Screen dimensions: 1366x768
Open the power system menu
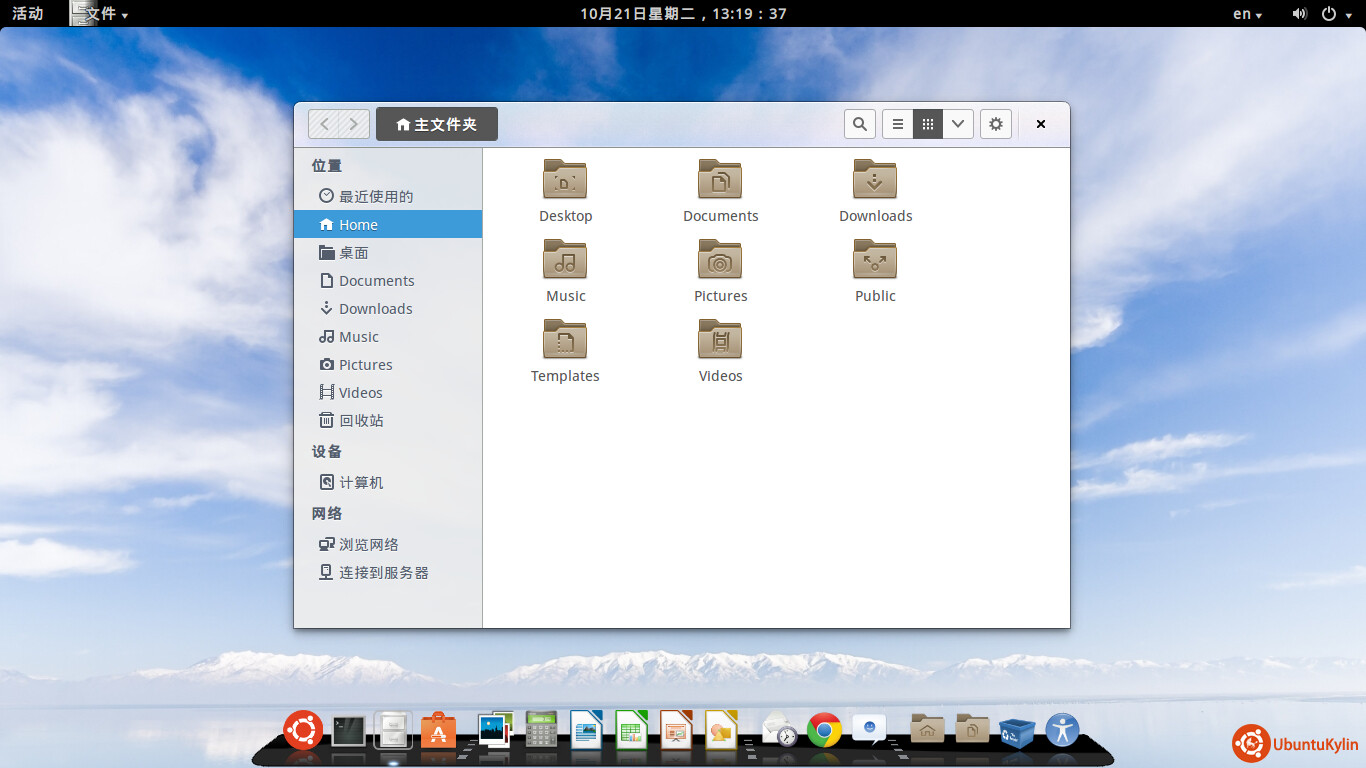pos(1334,14)
